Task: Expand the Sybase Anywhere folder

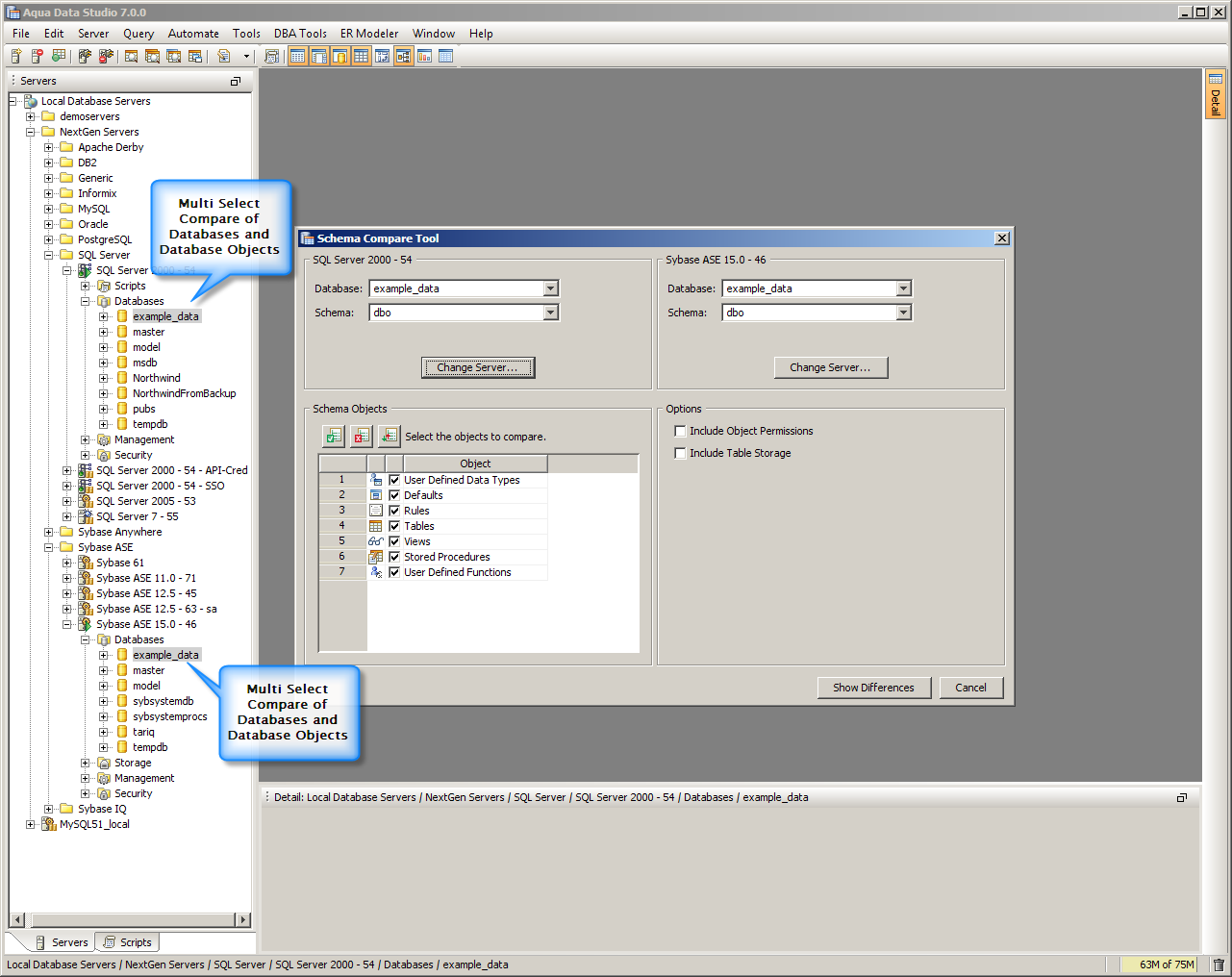Action: pos(49,532)
